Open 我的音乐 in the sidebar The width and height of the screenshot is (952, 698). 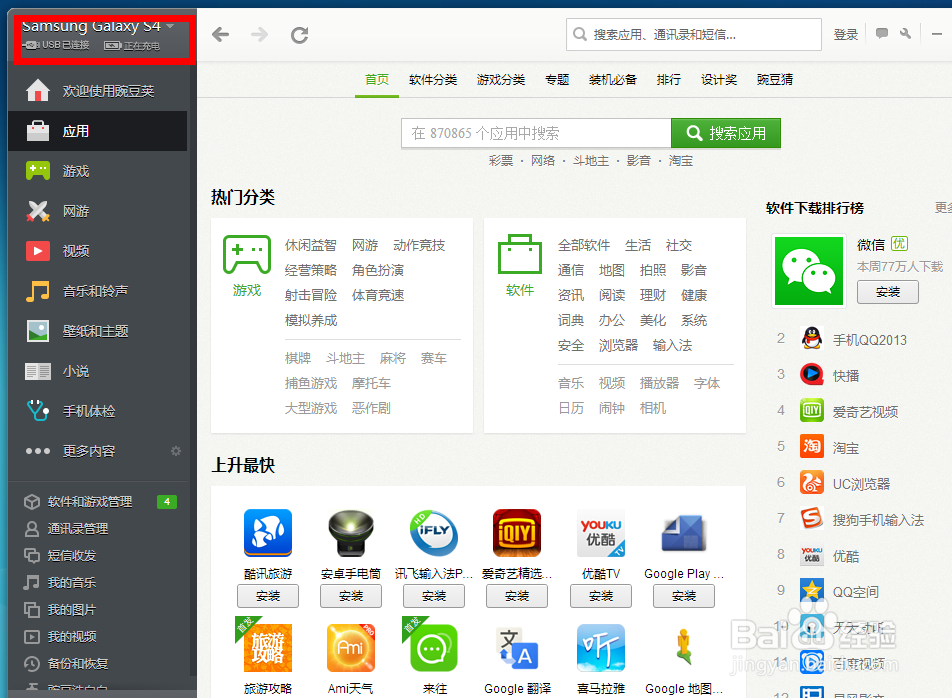pyautogui.click(x=97, y=583)
